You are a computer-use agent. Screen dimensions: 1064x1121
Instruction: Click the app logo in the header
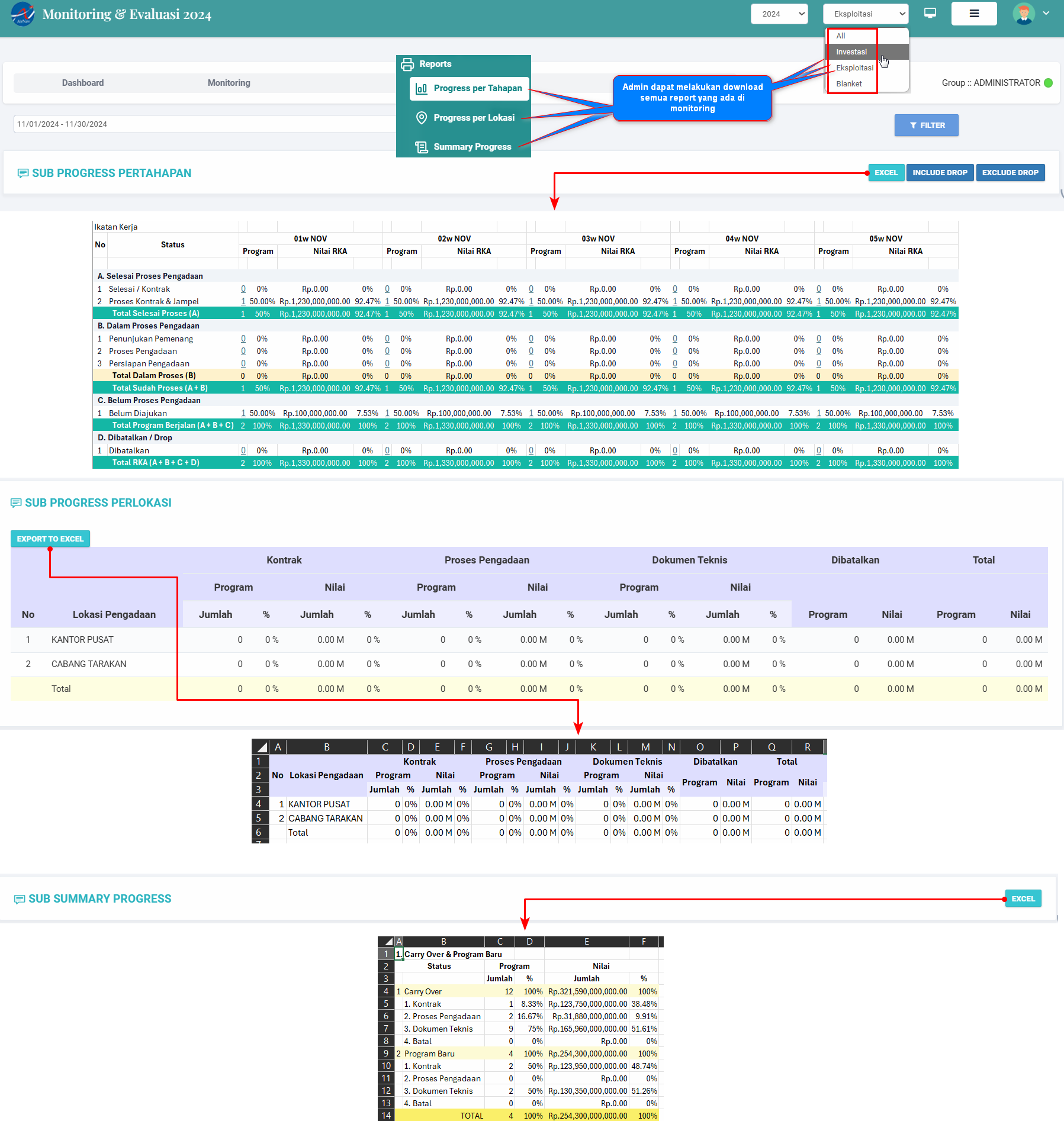(x=22, y=14)
